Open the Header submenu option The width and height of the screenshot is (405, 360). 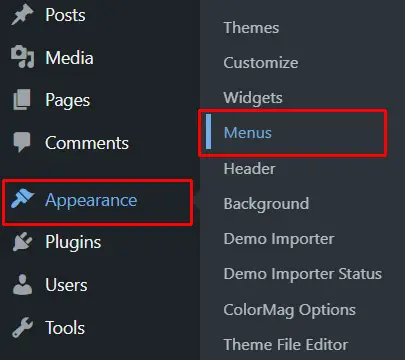click(250, 169)
